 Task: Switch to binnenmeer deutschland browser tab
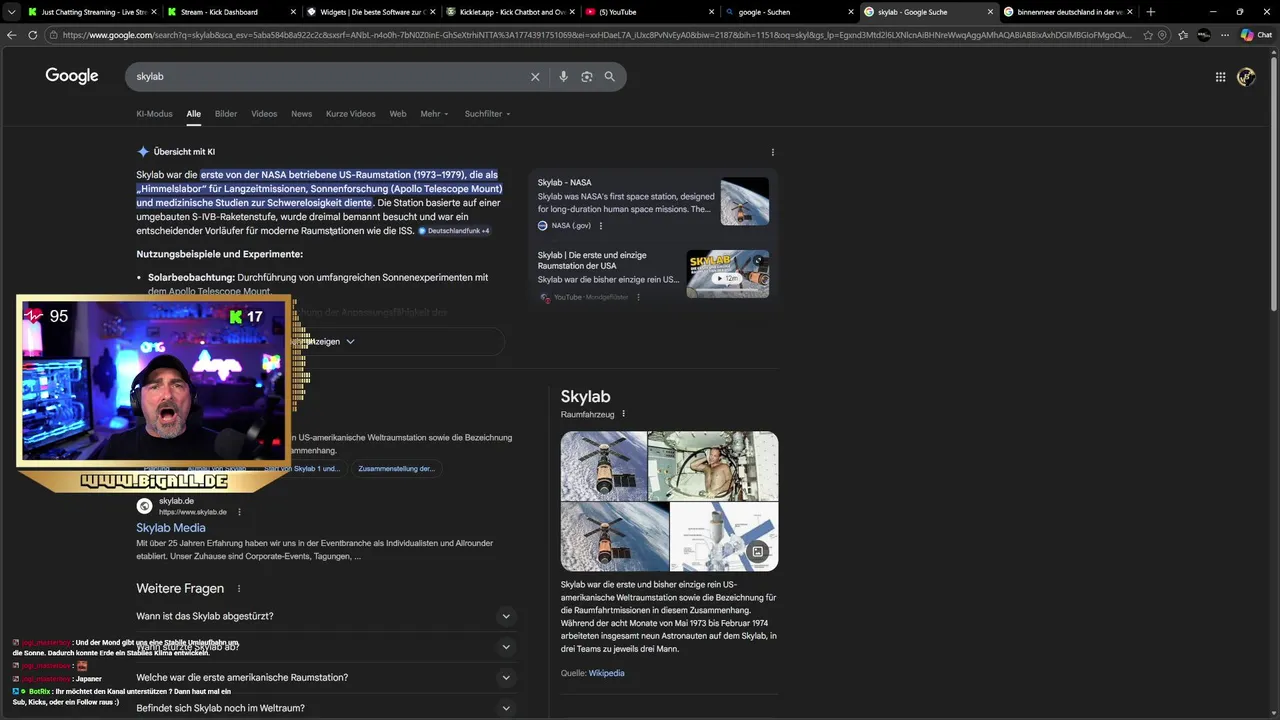[1066, 12]
